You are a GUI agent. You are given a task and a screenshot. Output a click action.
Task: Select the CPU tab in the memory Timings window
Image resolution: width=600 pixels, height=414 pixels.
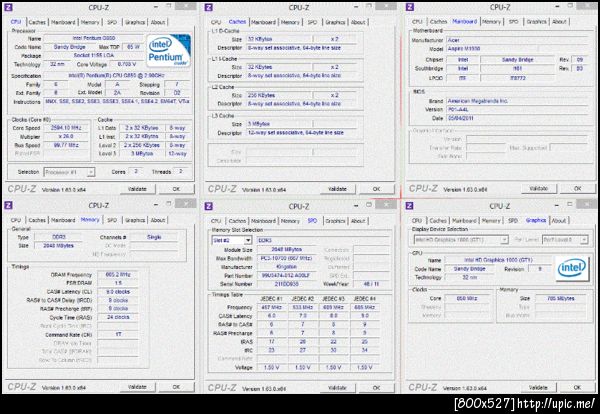(16, 220)
